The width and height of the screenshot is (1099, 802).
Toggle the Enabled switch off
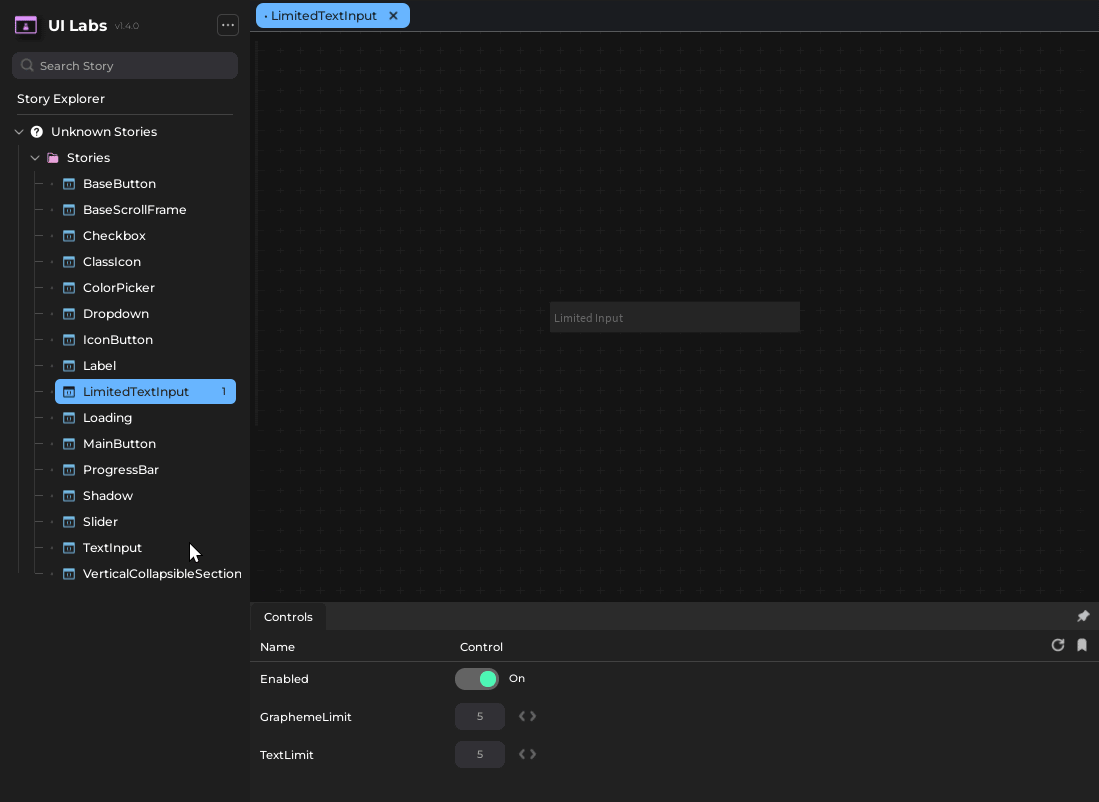477,679
